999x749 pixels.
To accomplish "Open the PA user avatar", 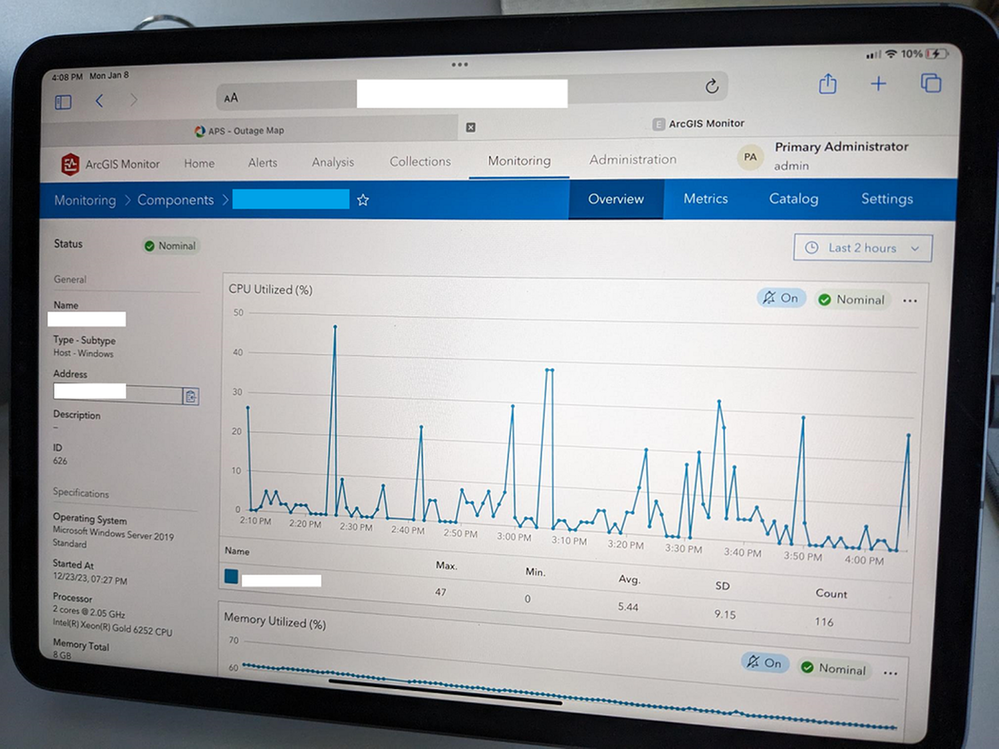I will 751,157.
